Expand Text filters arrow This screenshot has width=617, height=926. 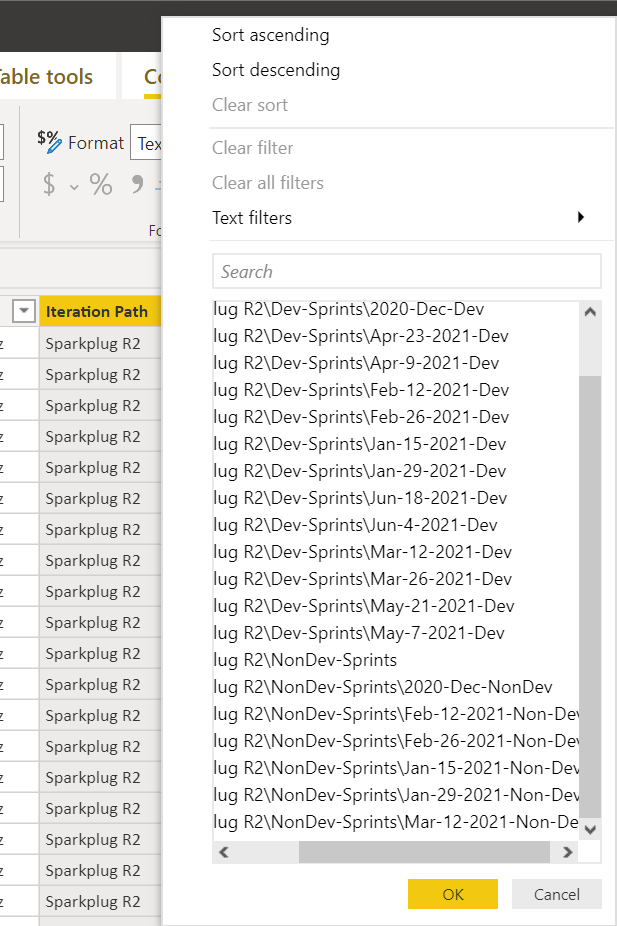point(581,217)
